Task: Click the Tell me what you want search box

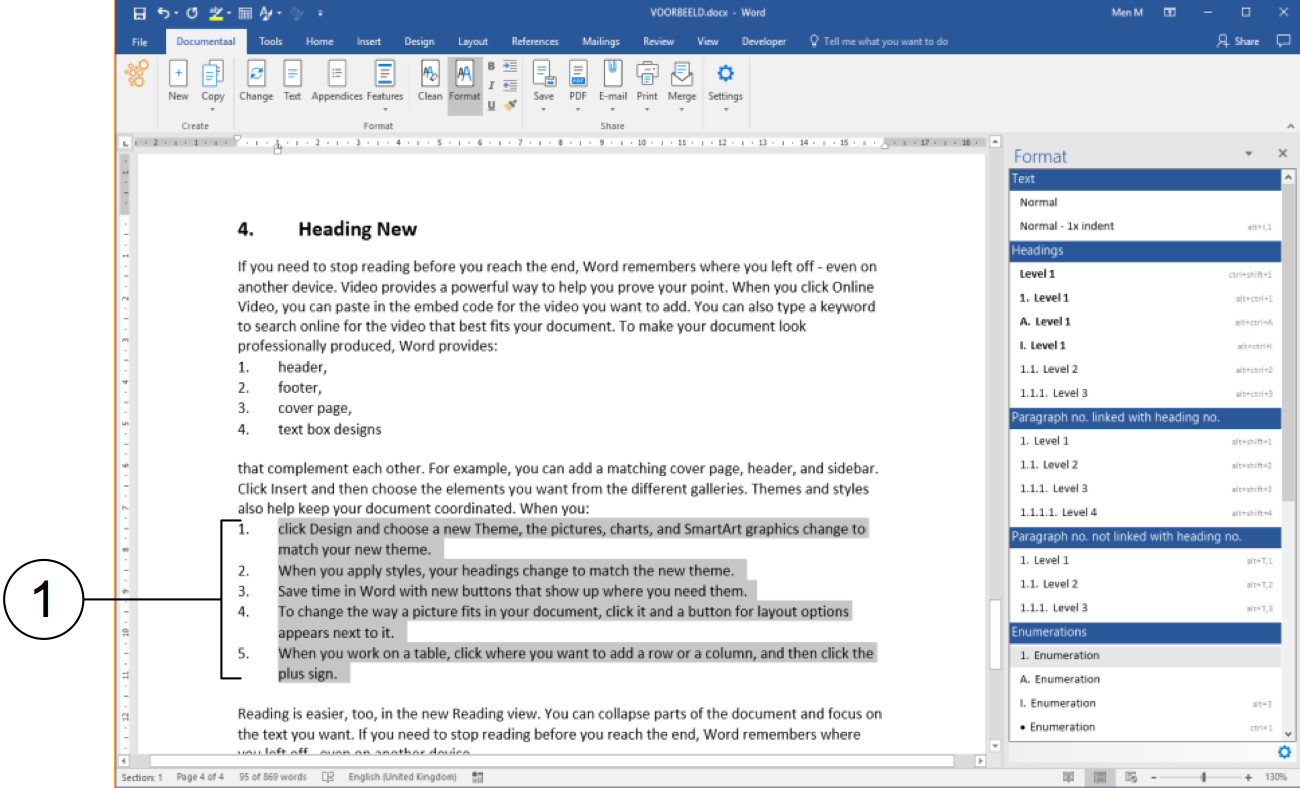Action: click(878, 41)
